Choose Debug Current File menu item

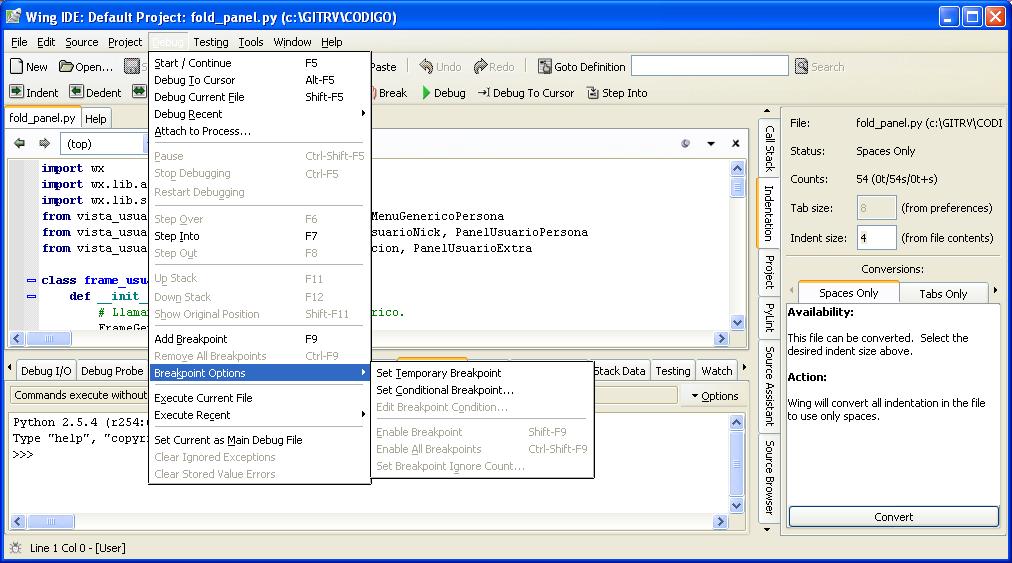point(259,97)
